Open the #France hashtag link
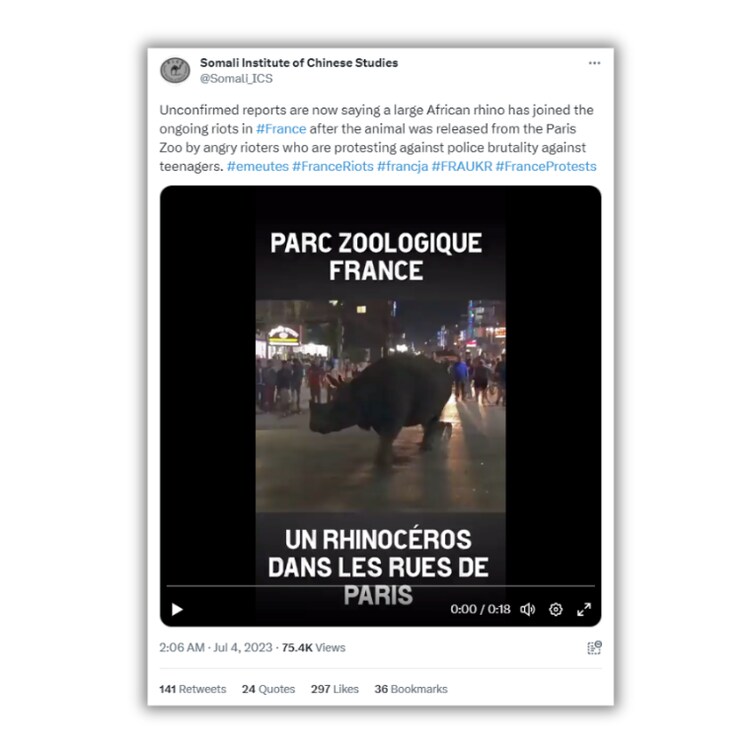Viewport: 750px width, 750px height. (281, 129)
